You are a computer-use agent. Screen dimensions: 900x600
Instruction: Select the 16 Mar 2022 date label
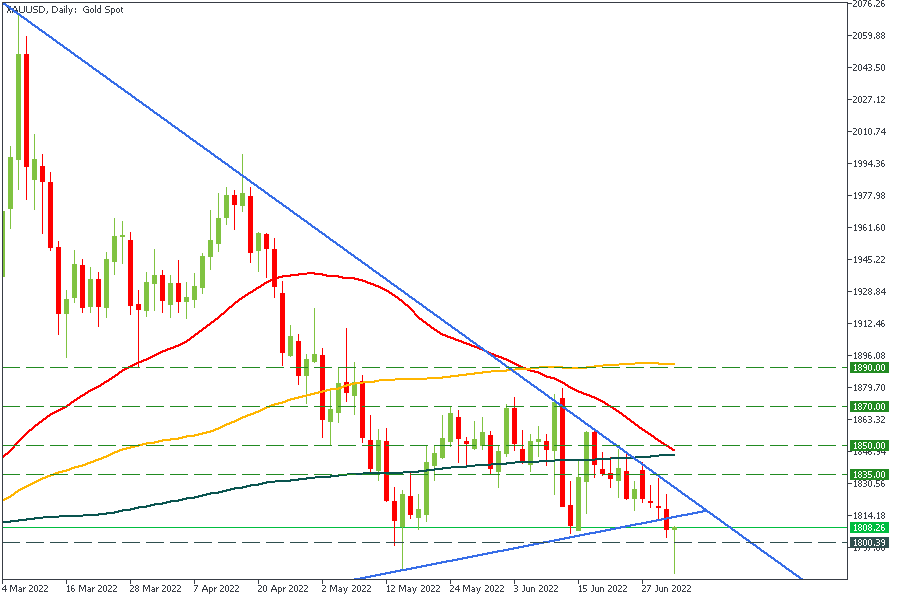[91, 589]
